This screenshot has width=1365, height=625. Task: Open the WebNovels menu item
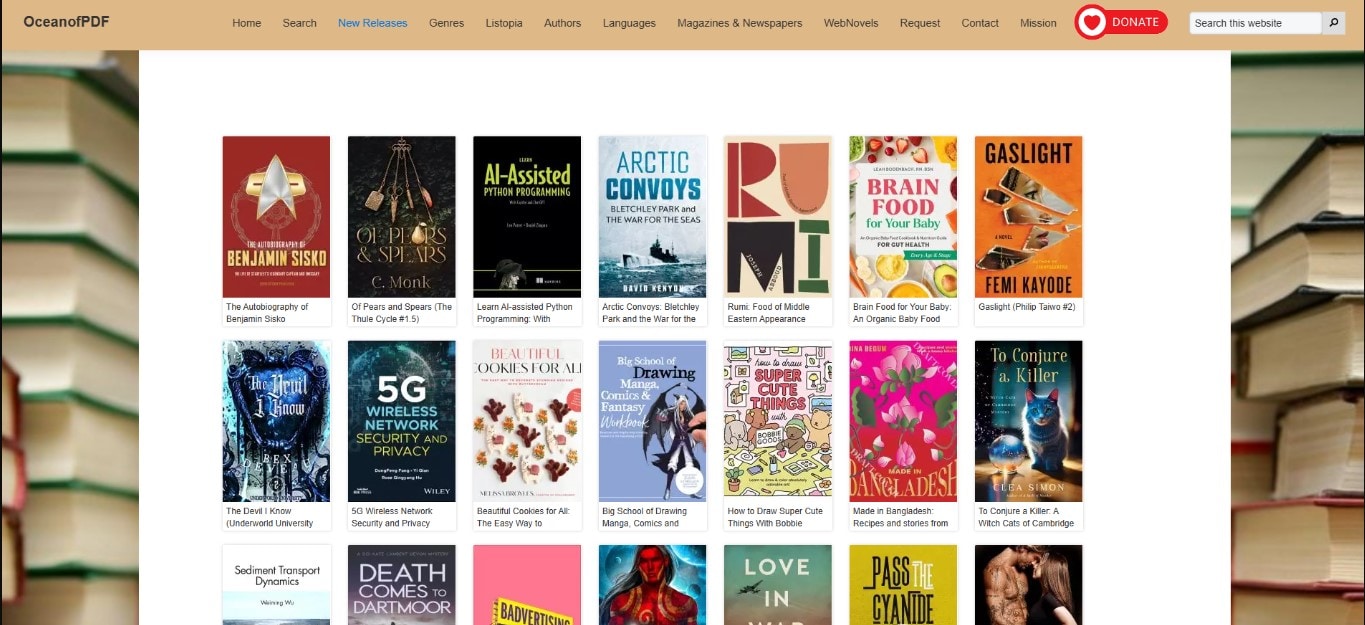point(851,23)
